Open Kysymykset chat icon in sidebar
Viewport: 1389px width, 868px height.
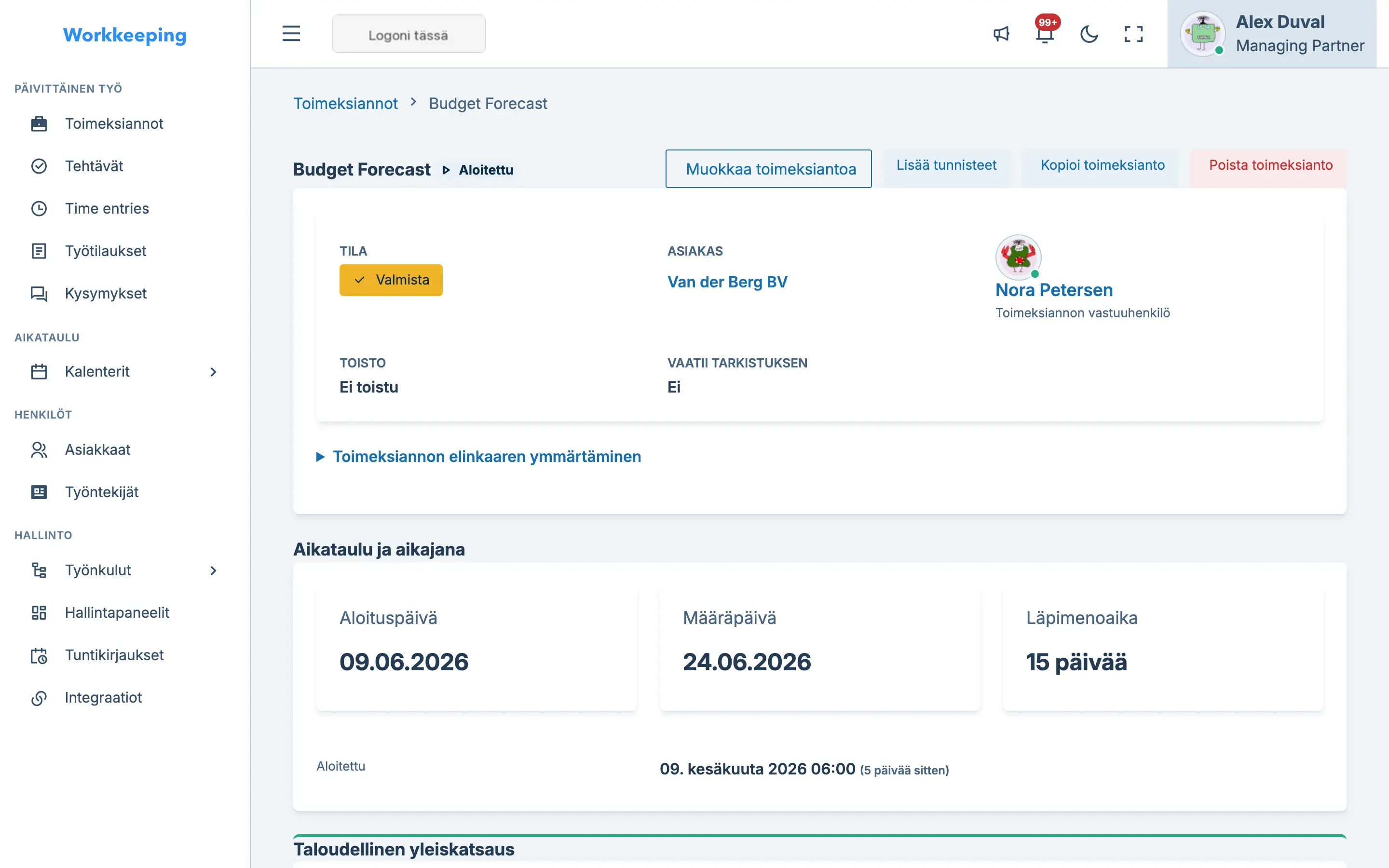coord(39,293)
